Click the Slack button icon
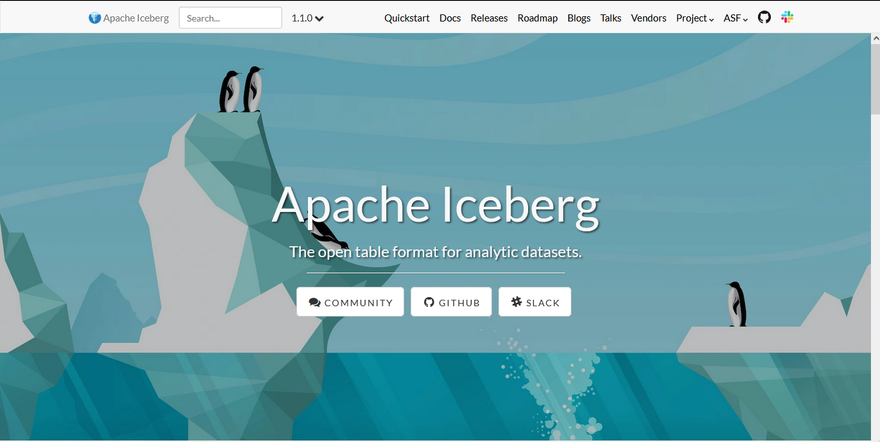The image size is (880, 442). point(516,302)
